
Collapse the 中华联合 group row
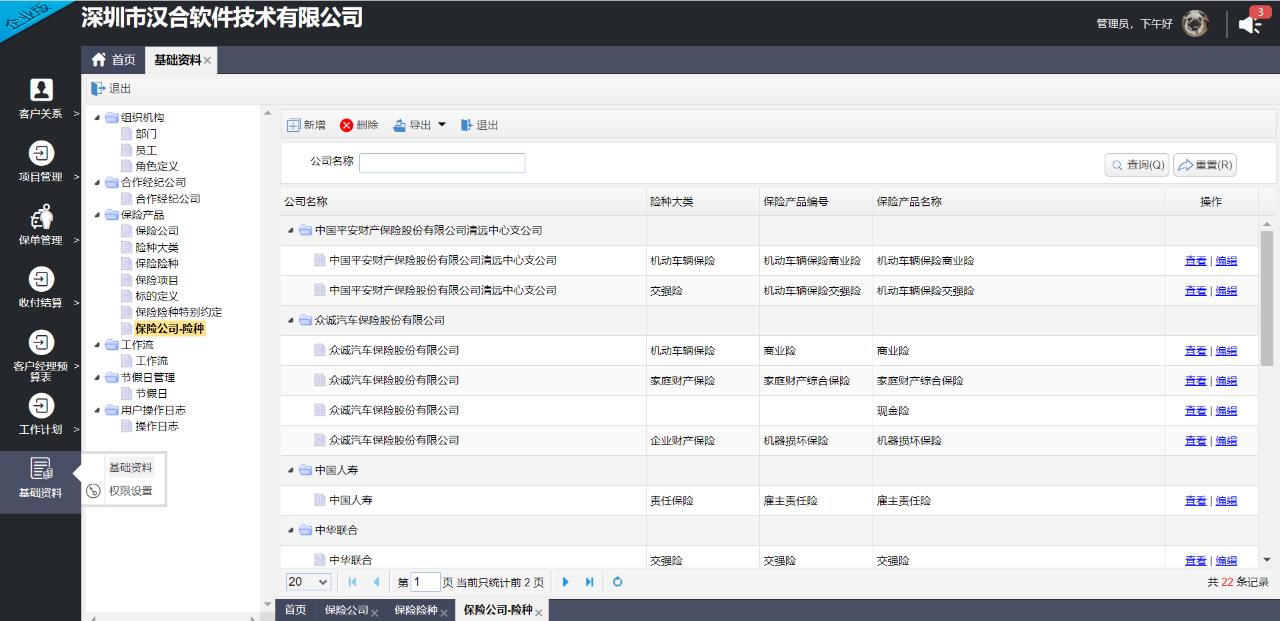[x=291, y=530]
